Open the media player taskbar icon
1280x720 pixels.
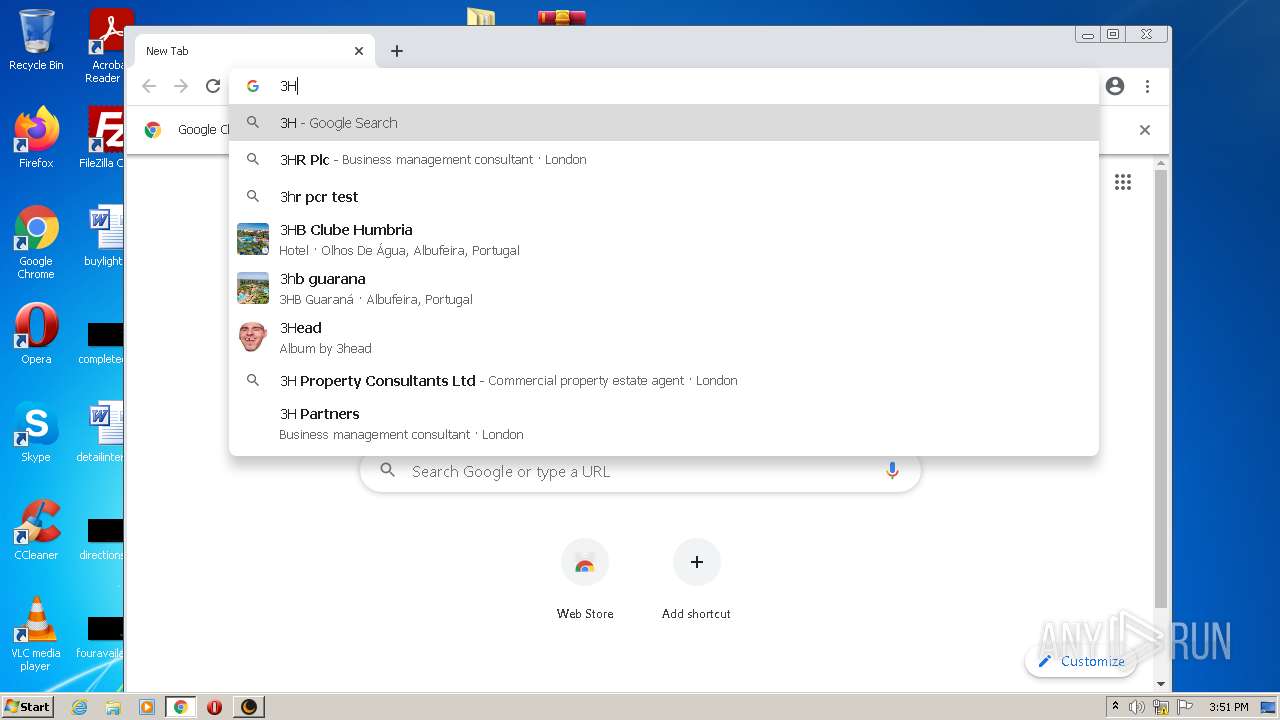pyautogui.click(x=147, y=707)
